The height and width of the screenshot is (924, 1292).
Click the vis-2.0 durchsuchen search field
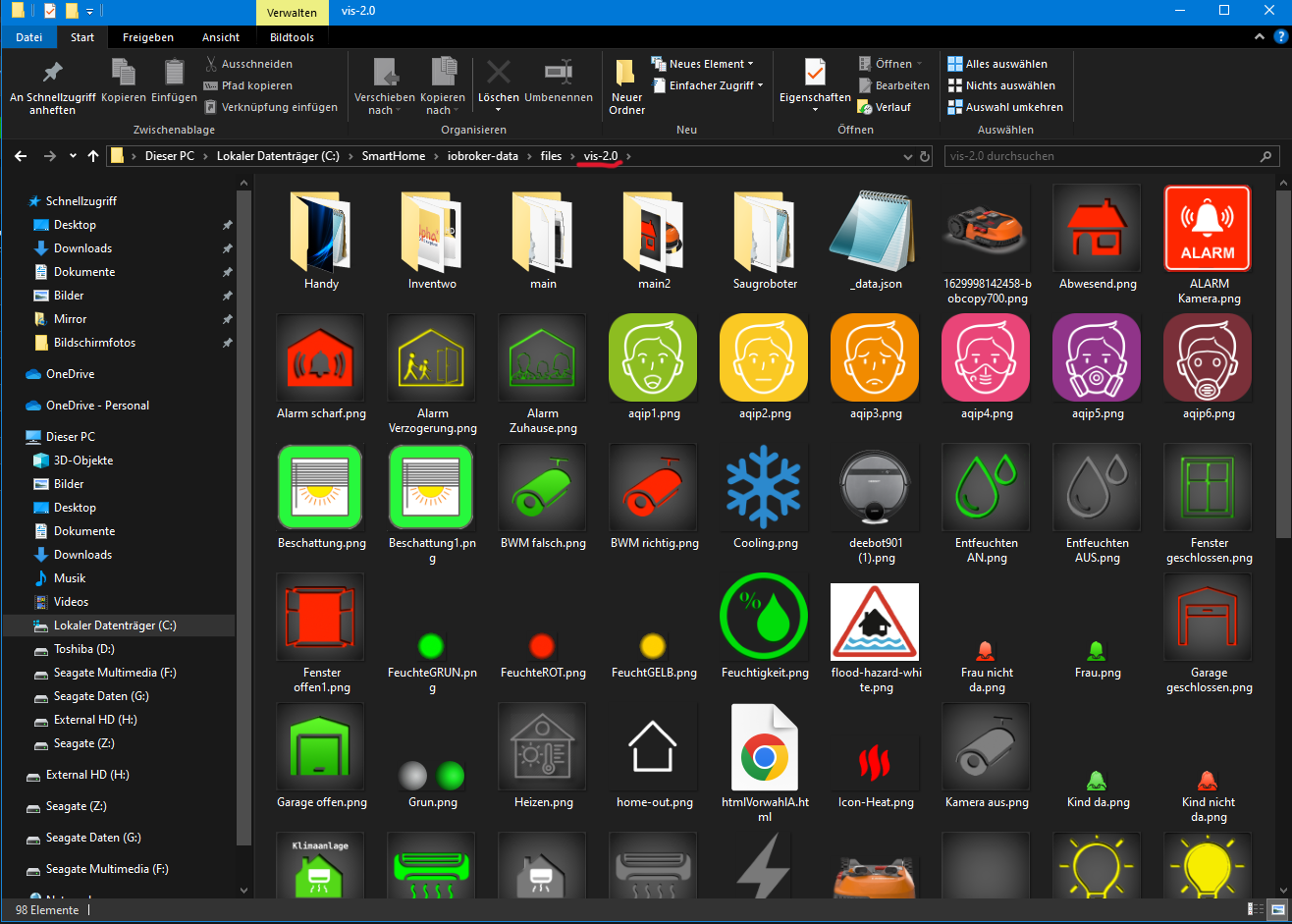tap(1112, 156)
